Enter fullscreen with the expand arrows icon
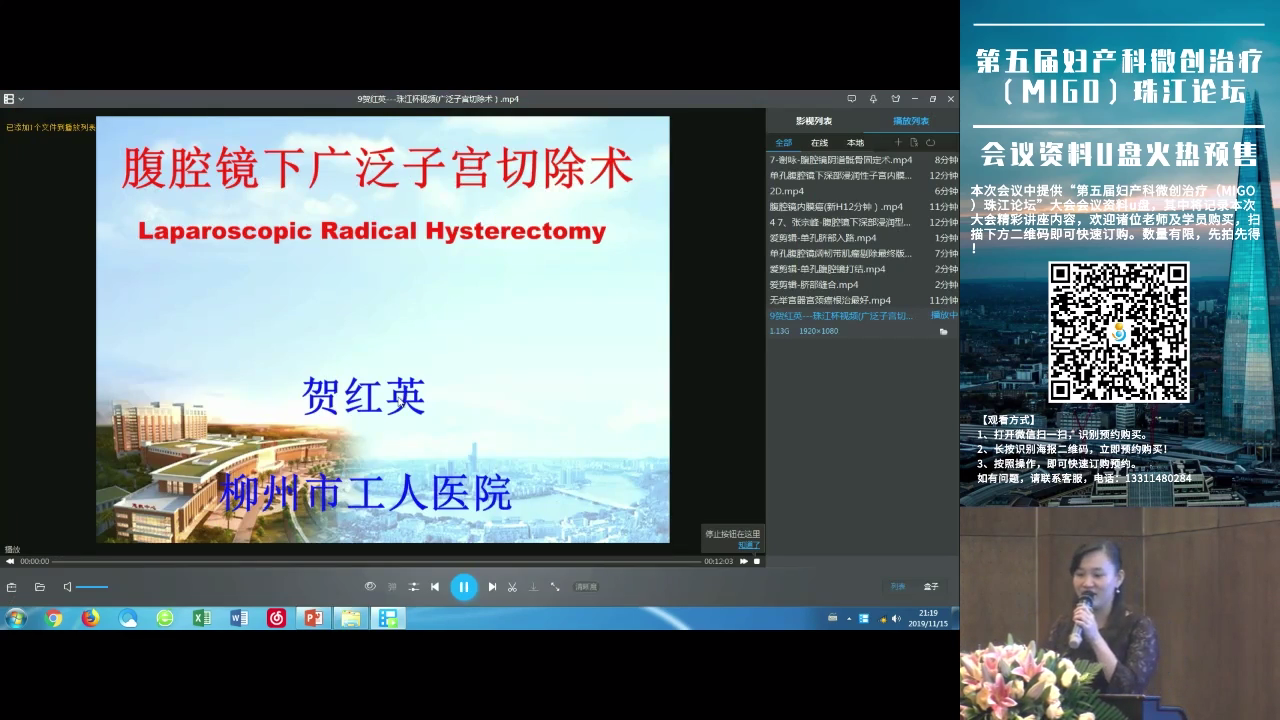Screen dimensions: 1280x720 click(555, 587)
